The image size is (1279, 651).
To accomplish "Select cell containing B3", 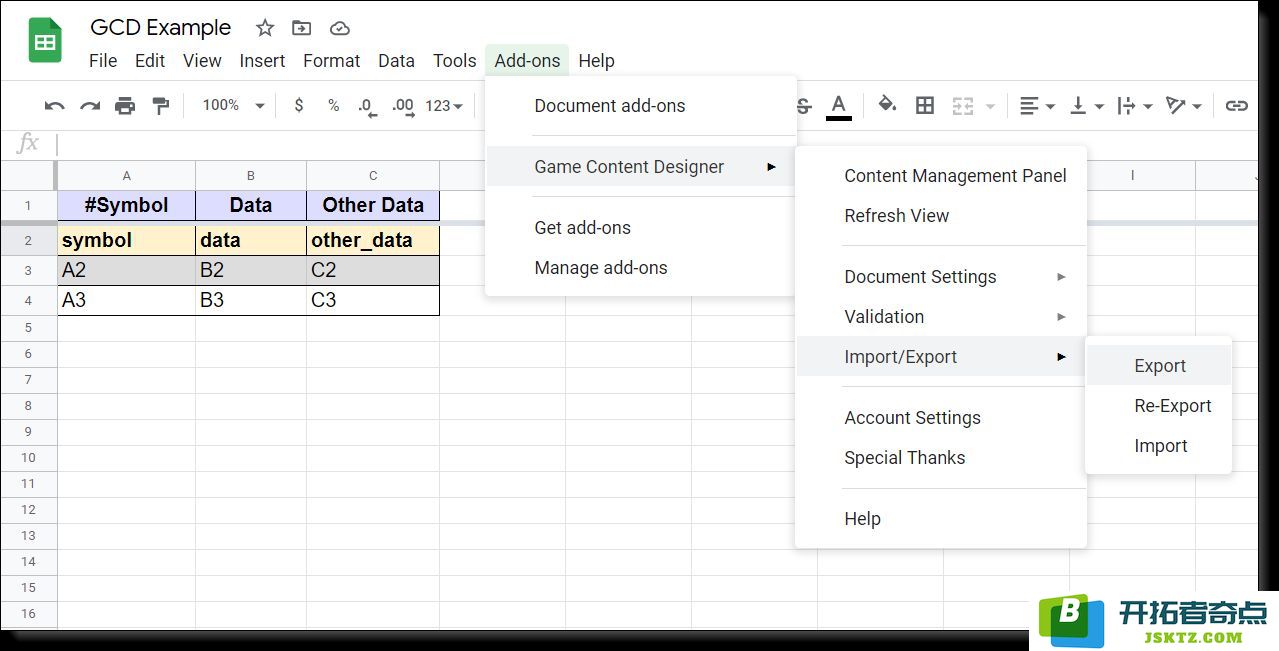I will click(251, 300).
